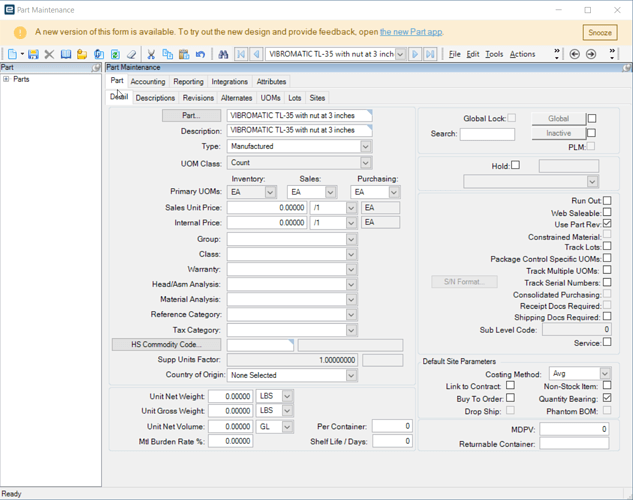This screenshot has width=633, height=500.
Task: Click the Delete (X) toolbar icon
Action: [x=49, y=54]
